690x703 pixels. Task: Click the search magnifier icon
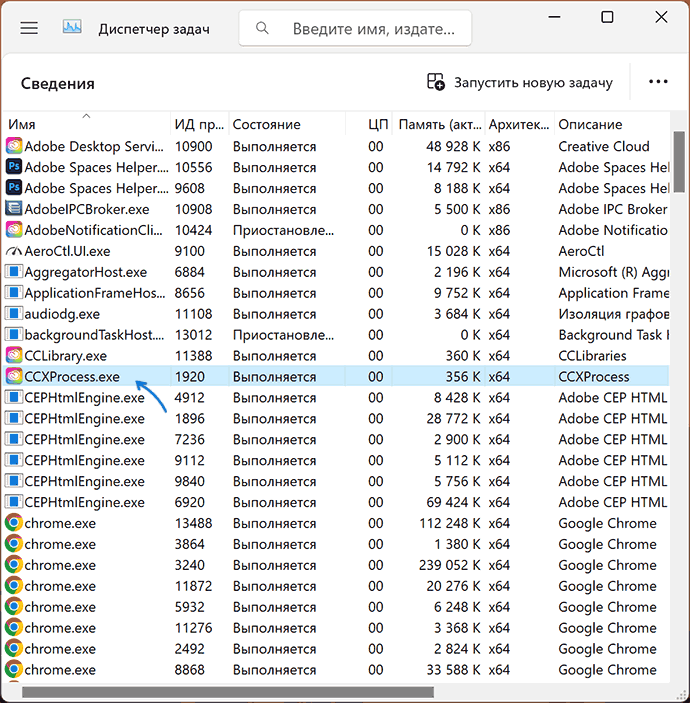262,28
